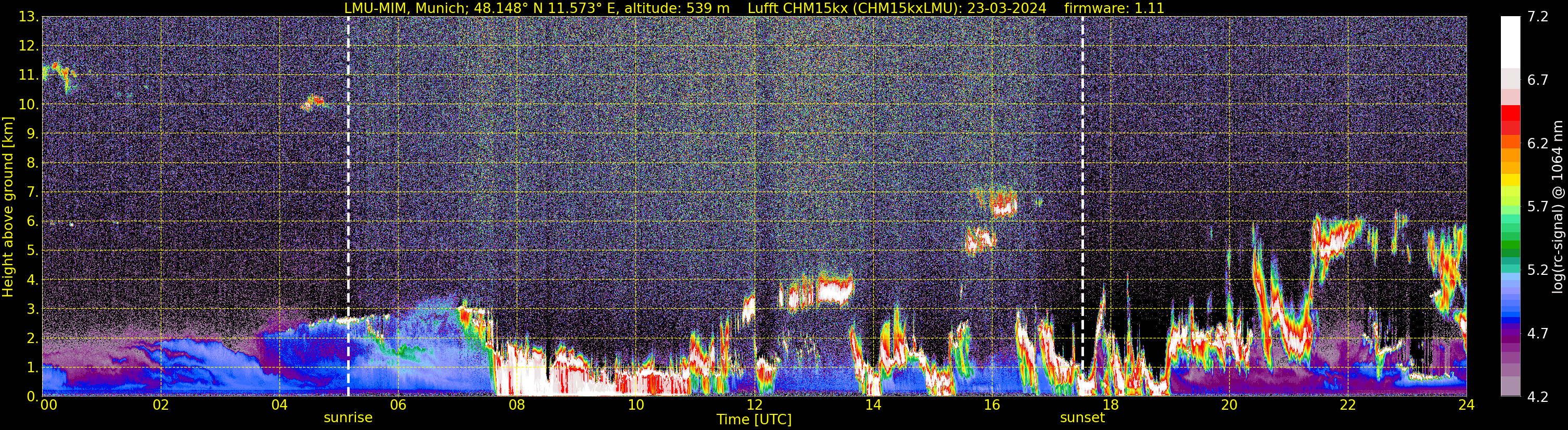
Task: Click the 4.2 colorbar tick label
Action: 1538,397
